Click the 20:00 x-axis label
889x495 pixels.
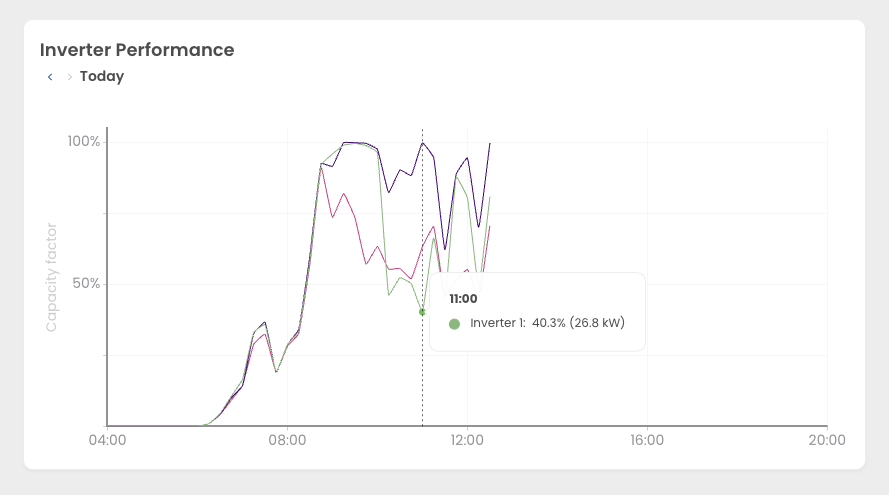pyautogui.click(x=827, y=440)
